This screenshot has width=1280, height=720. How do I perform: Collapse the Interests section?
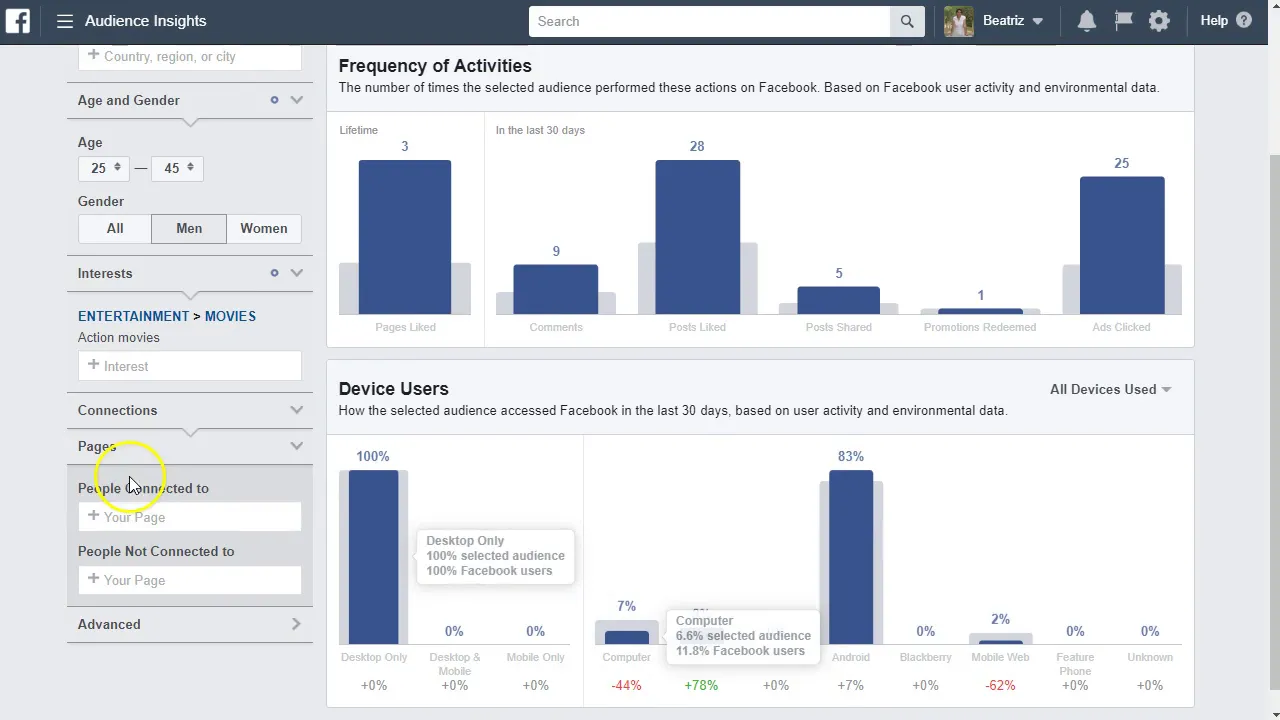tap(297, 273)
